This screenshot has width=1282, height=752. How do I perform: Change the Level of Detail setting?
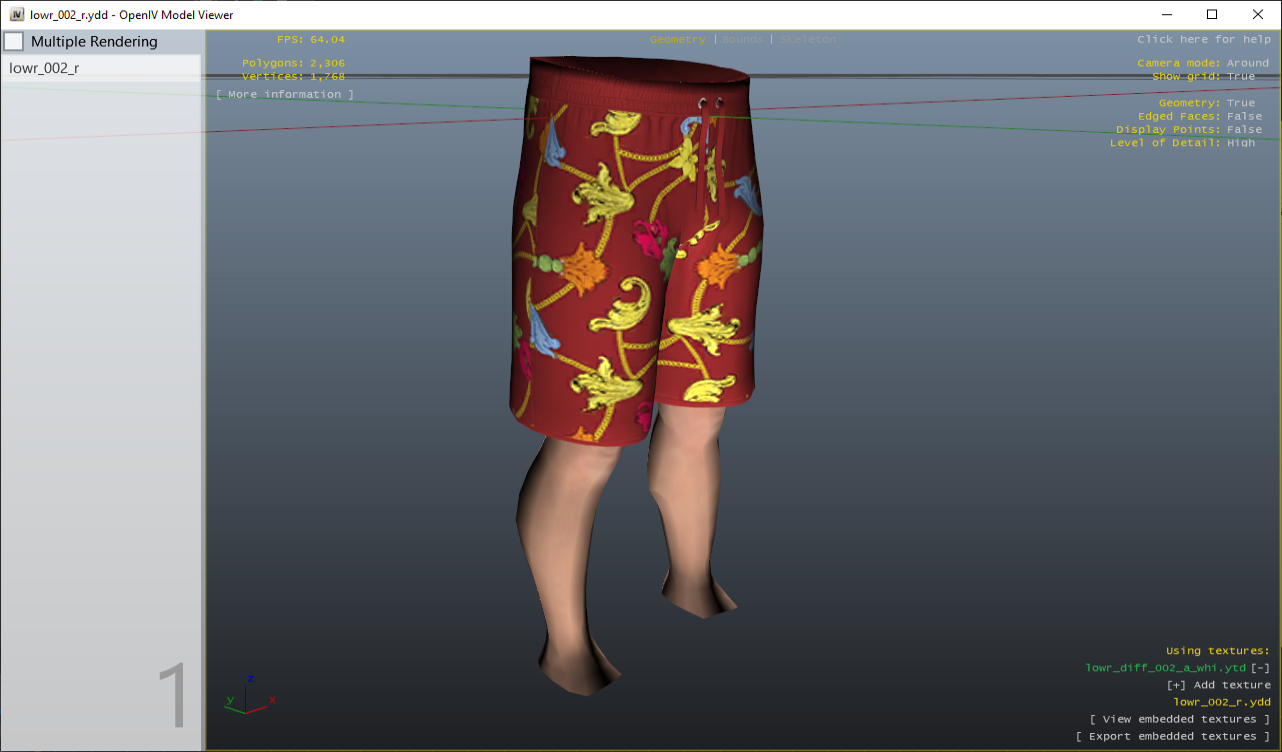tap(1242, 142)
